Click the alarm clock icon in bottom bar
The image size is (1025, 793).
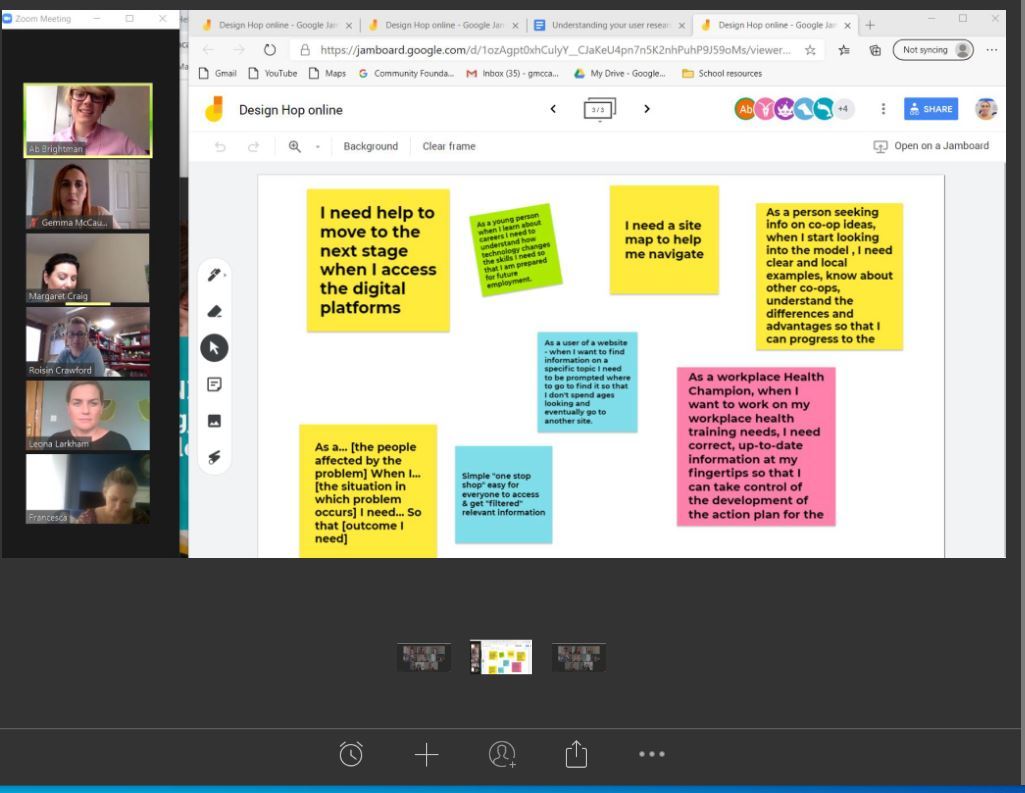coord(351,754)
